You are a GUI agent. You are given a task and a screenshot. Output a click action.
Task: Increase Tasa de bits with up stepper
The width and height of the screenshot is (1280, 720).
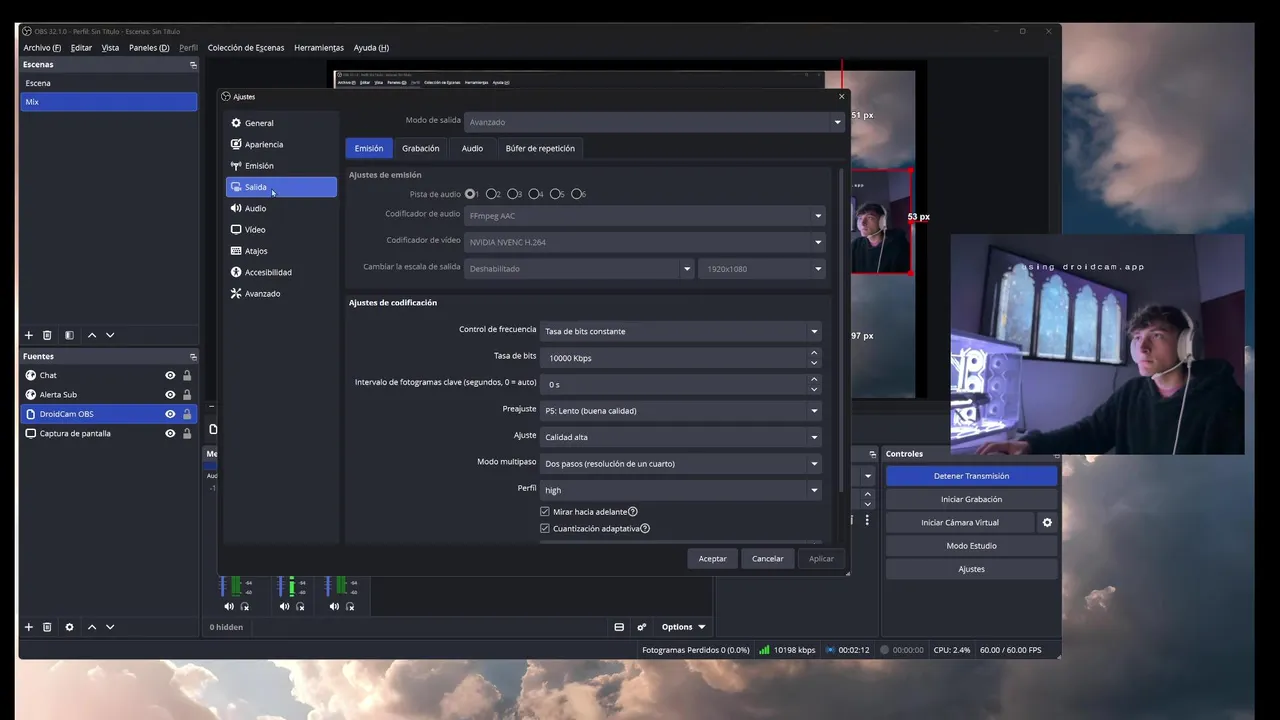coord(814,353)
